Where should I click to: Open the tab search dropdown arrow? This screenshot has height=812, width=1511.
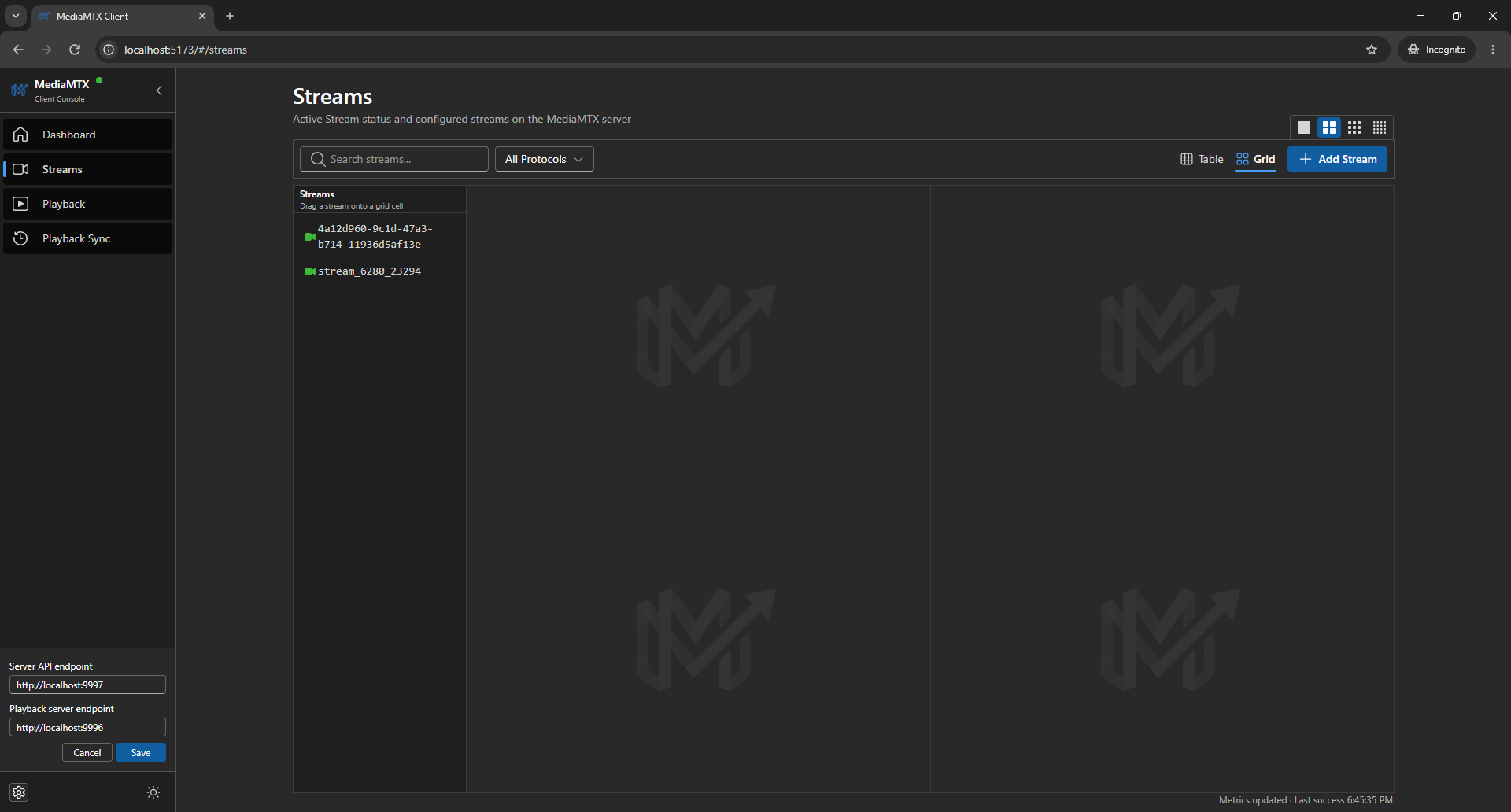15,16
